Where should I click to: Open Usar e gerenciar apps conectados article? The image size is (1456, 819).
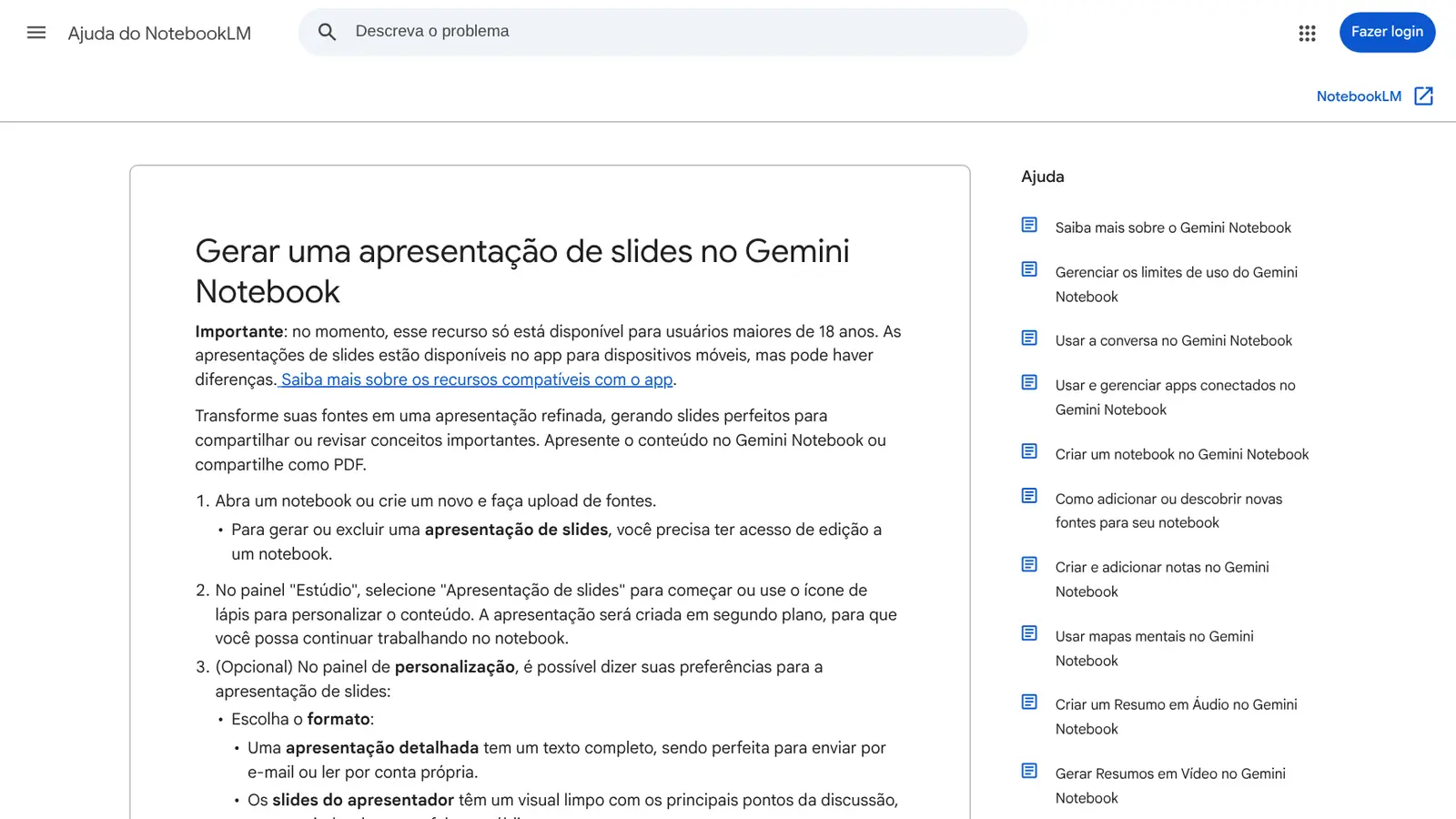tap(1176, 398)
